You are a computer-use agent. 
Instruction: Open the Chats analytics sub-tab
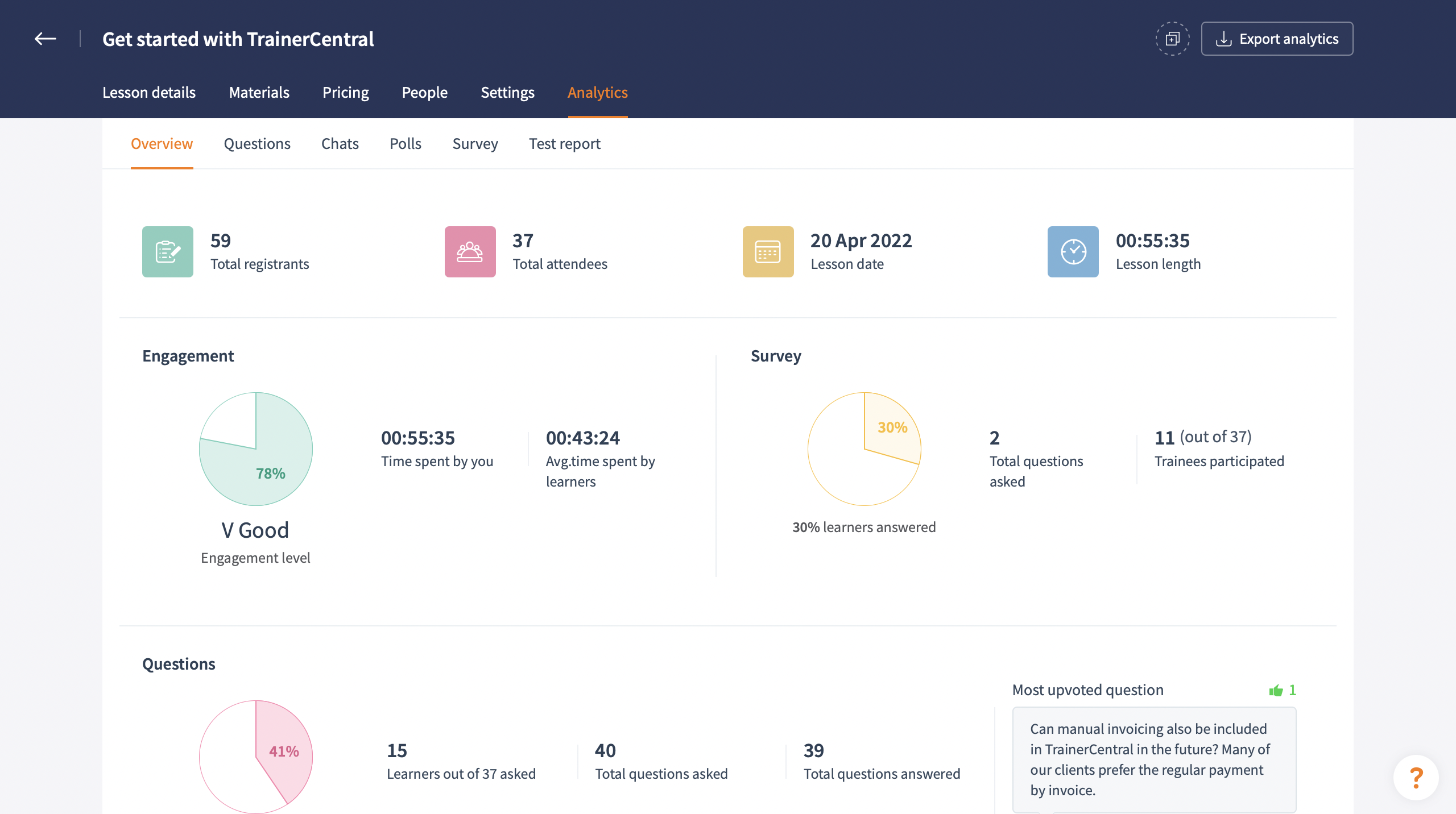(340, 144)
